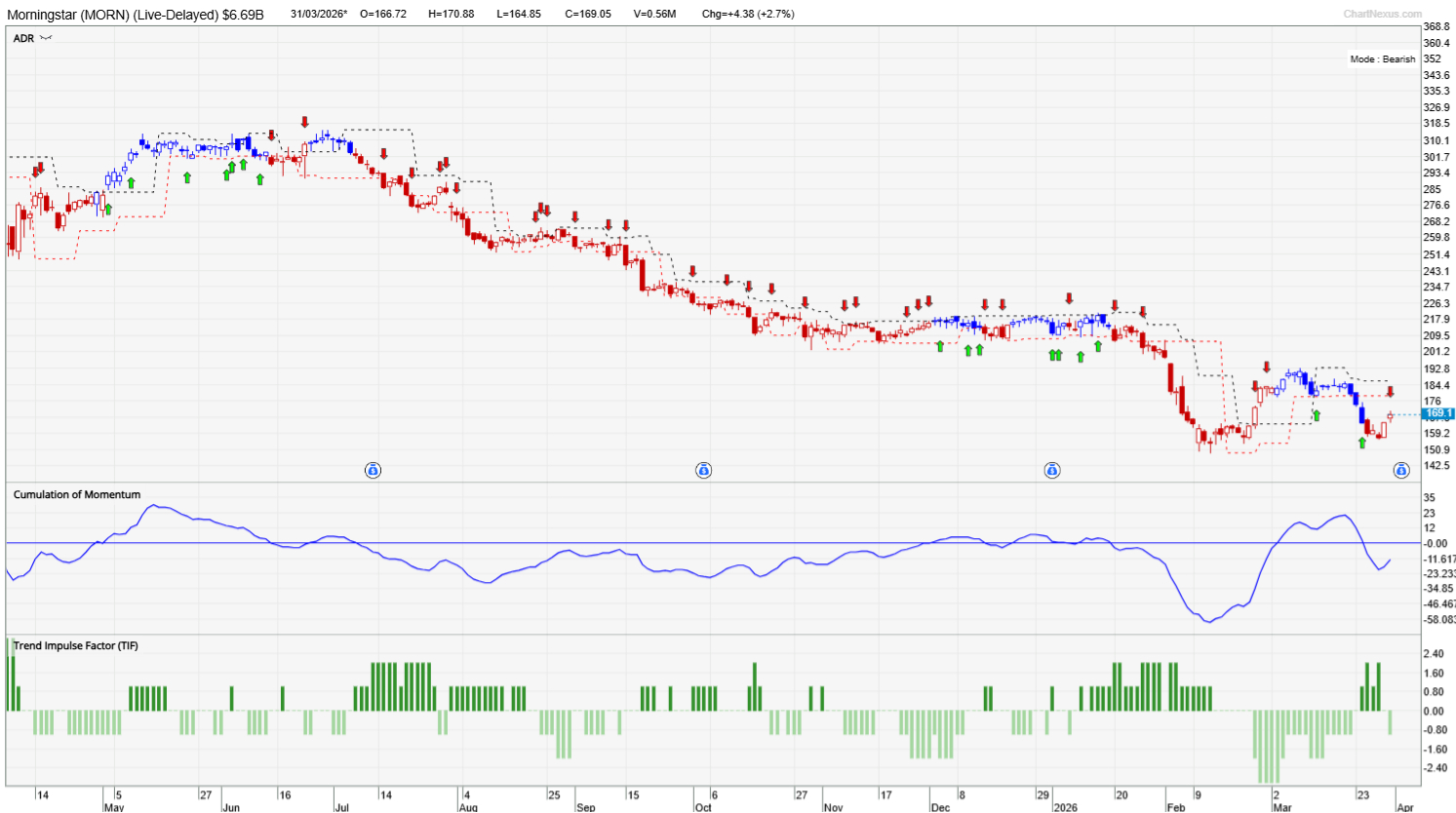
Task: Click the 31/03/2026 date readout
Action: pyautogui.click(x=319, y=14)
